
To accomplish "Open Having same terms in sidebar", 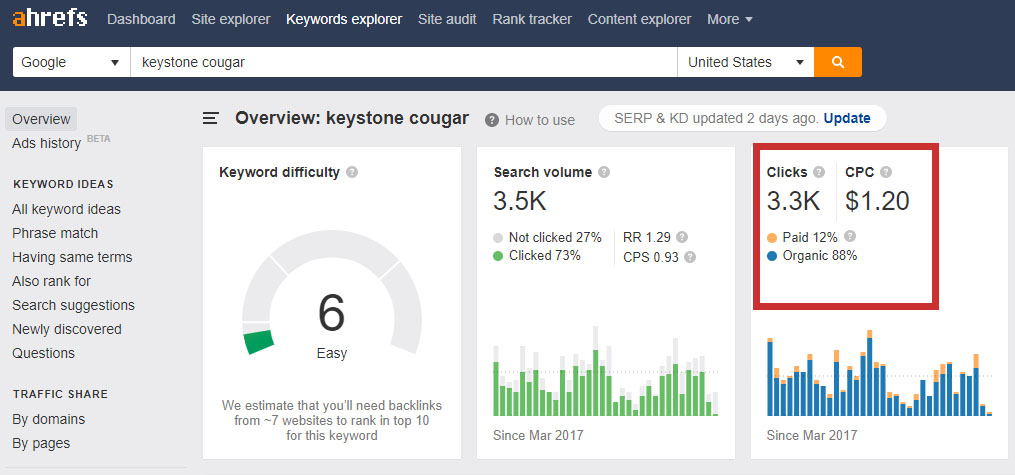I will tap(72, 257).
